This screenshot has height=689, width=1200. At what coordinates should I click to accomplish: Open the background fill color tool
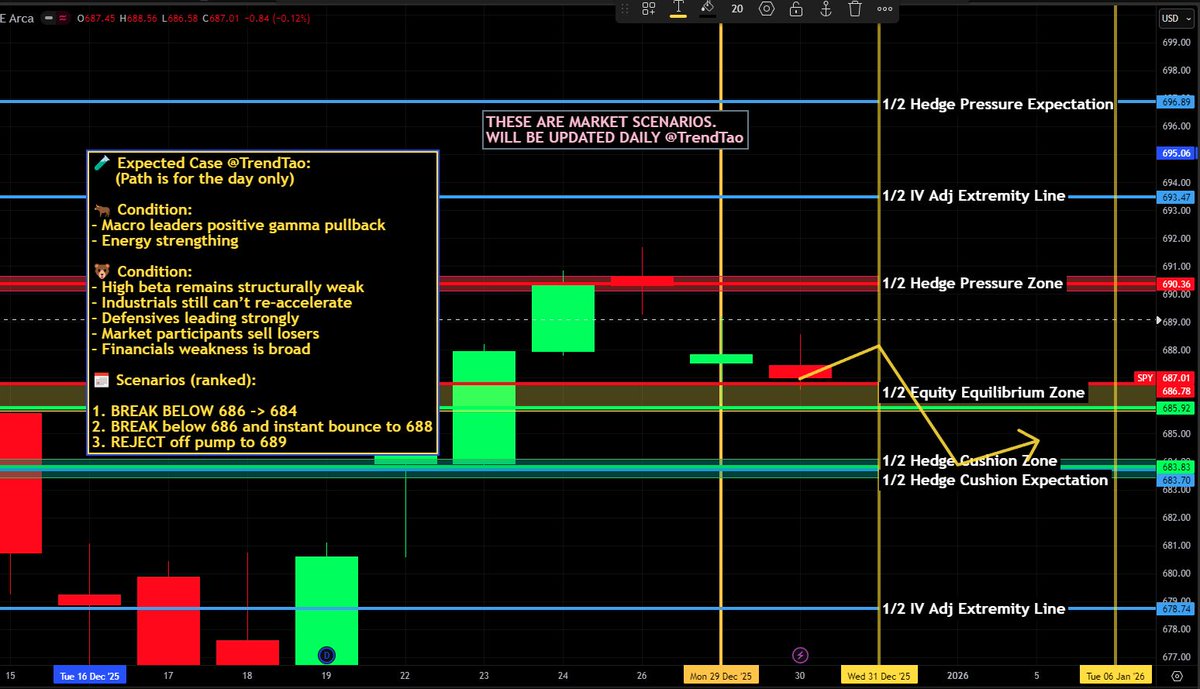[x=708, y=9]
